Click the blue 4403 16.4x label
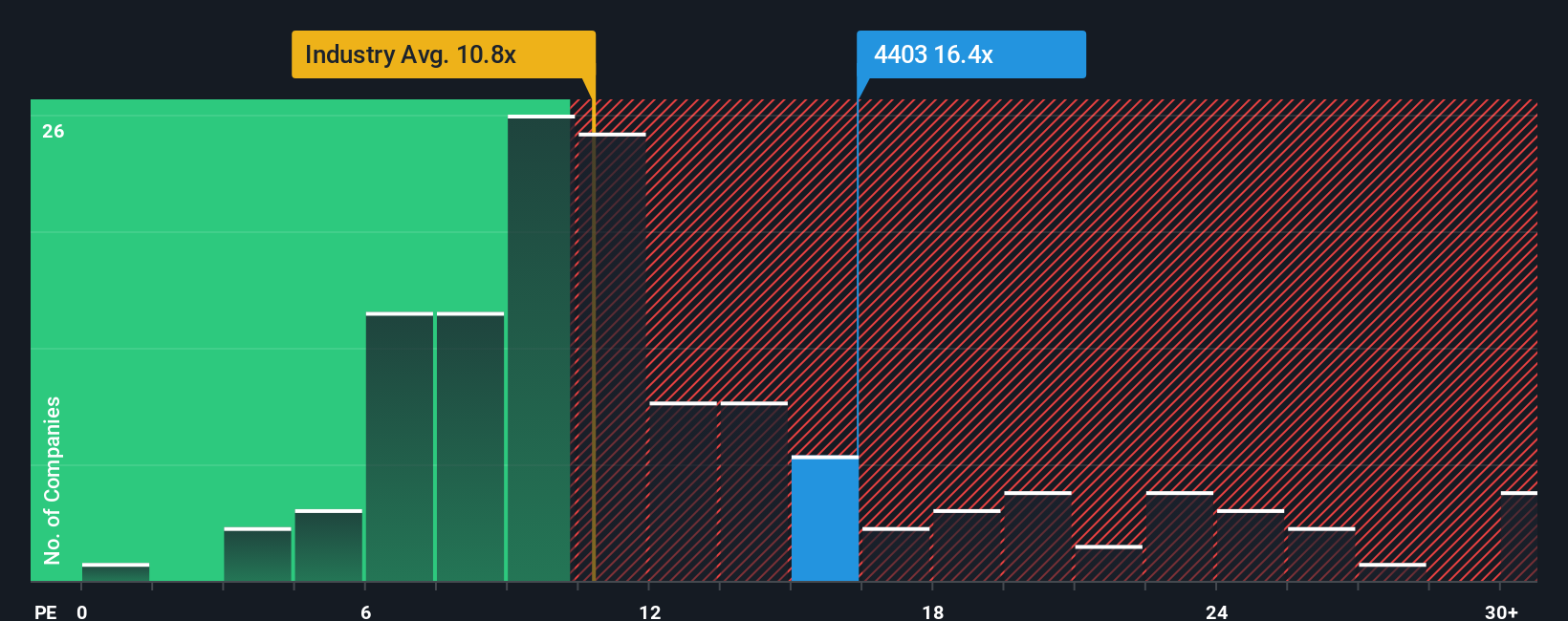Screen dimensions: 1568x621 click(971, 54)
